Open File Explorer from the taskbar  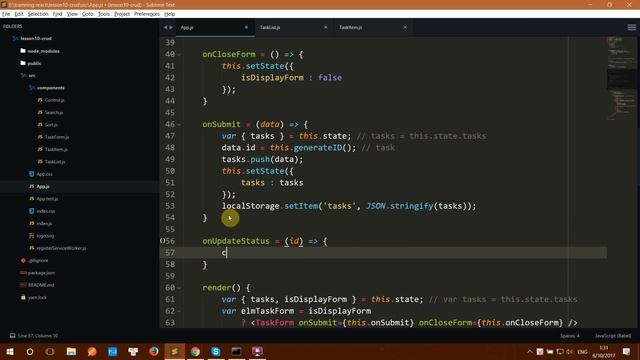coord(71,351)
